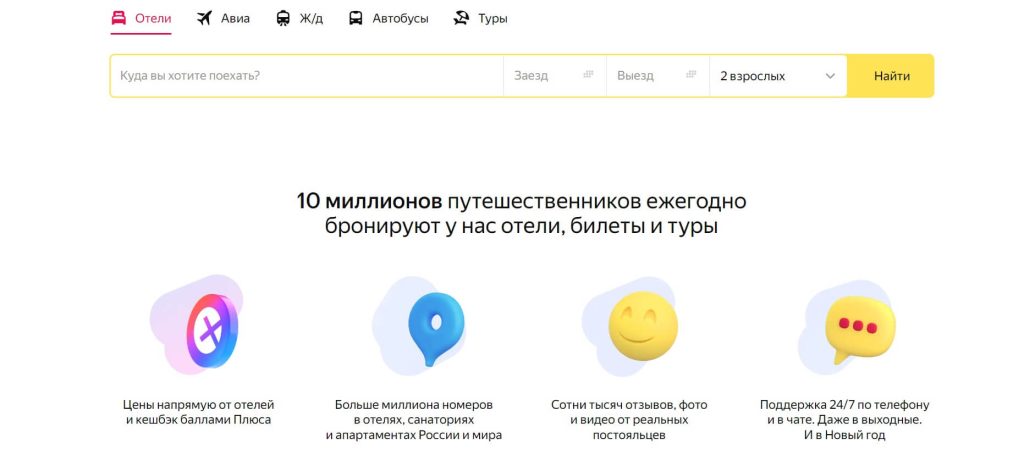The width and height of the screenshot is (1024, 466).
Task: Click the bed icon for Отели
Action: tap(119, 18)
